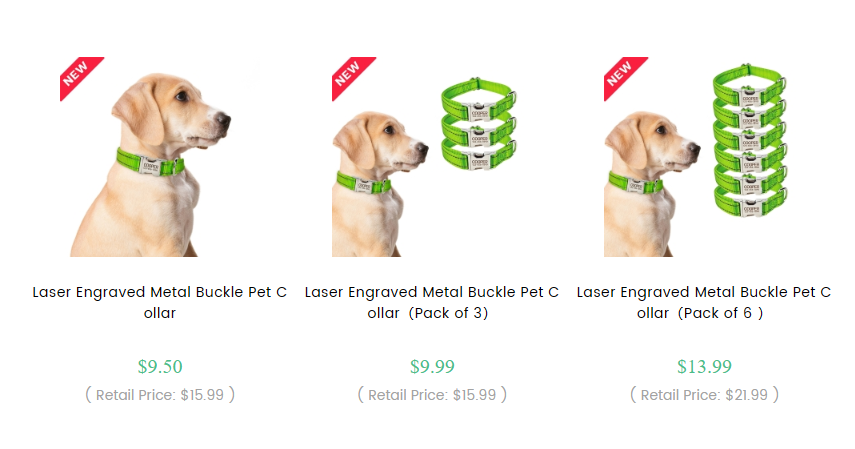This screenshot has width=855, height=449.
Task: Open the dog's head in Pack of 6 photo
Action: tap(654, 141)
